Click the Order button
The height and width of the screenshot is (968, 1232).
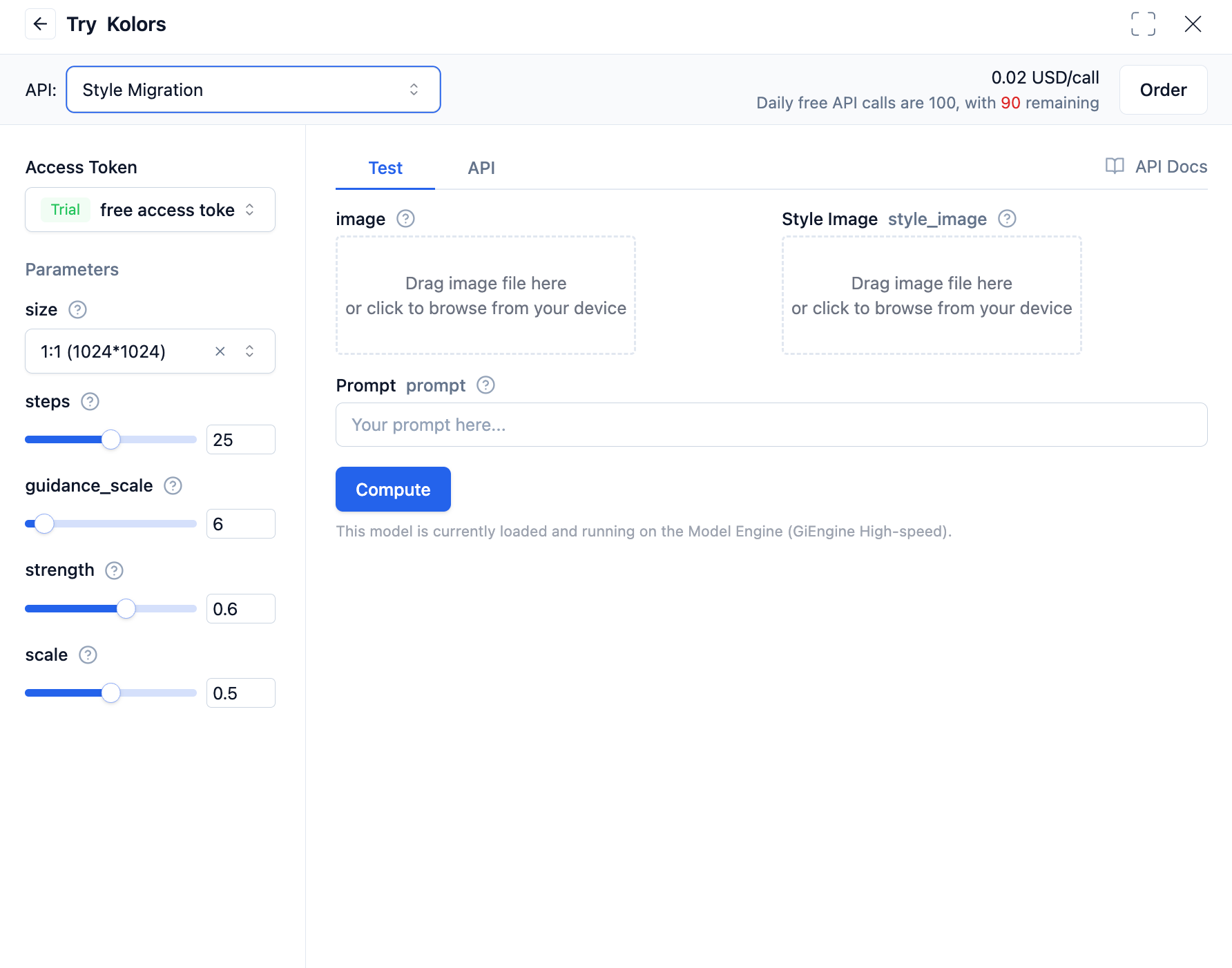1163,90
